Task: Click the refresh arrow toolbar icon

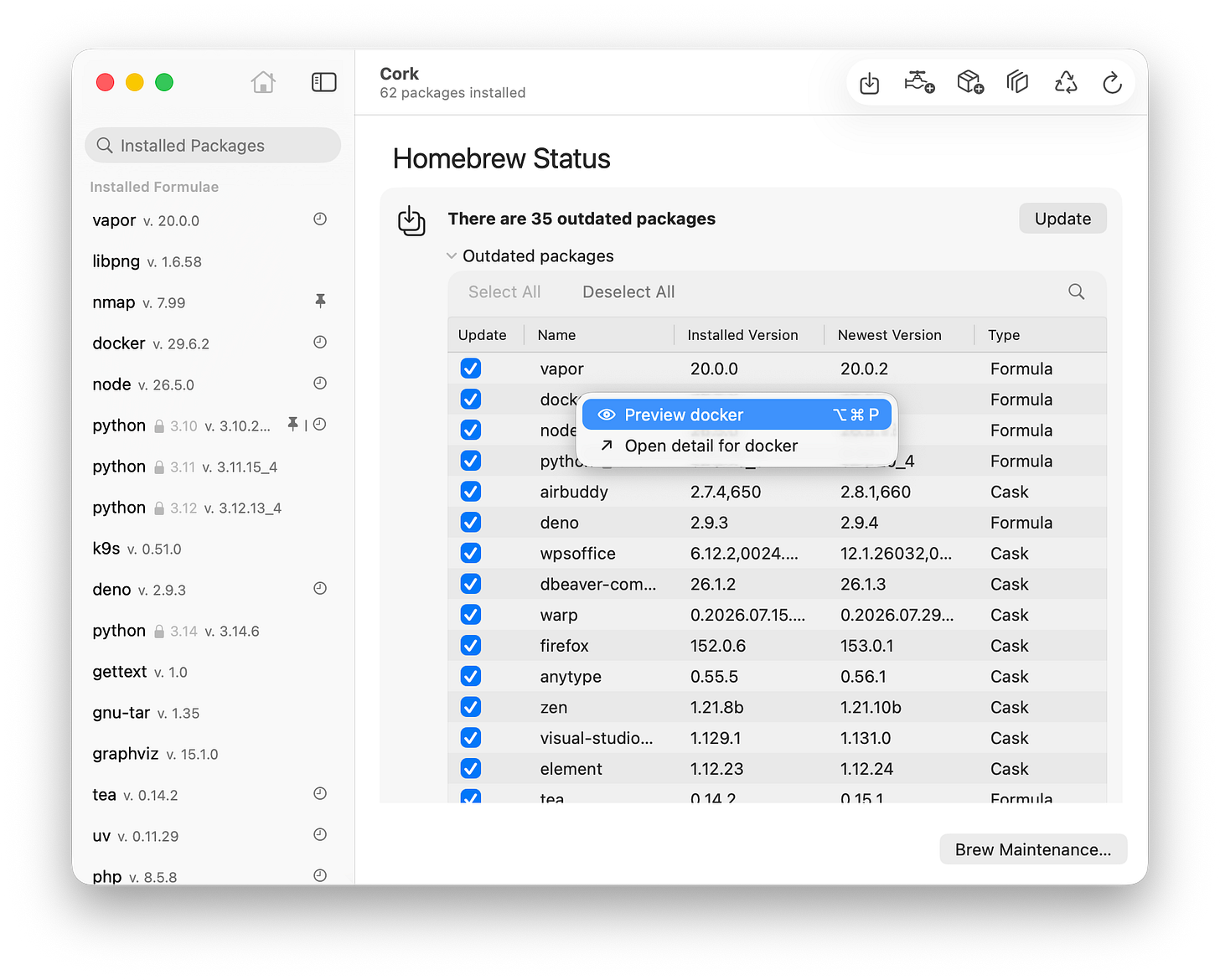Action: [x=1112, y=83]
